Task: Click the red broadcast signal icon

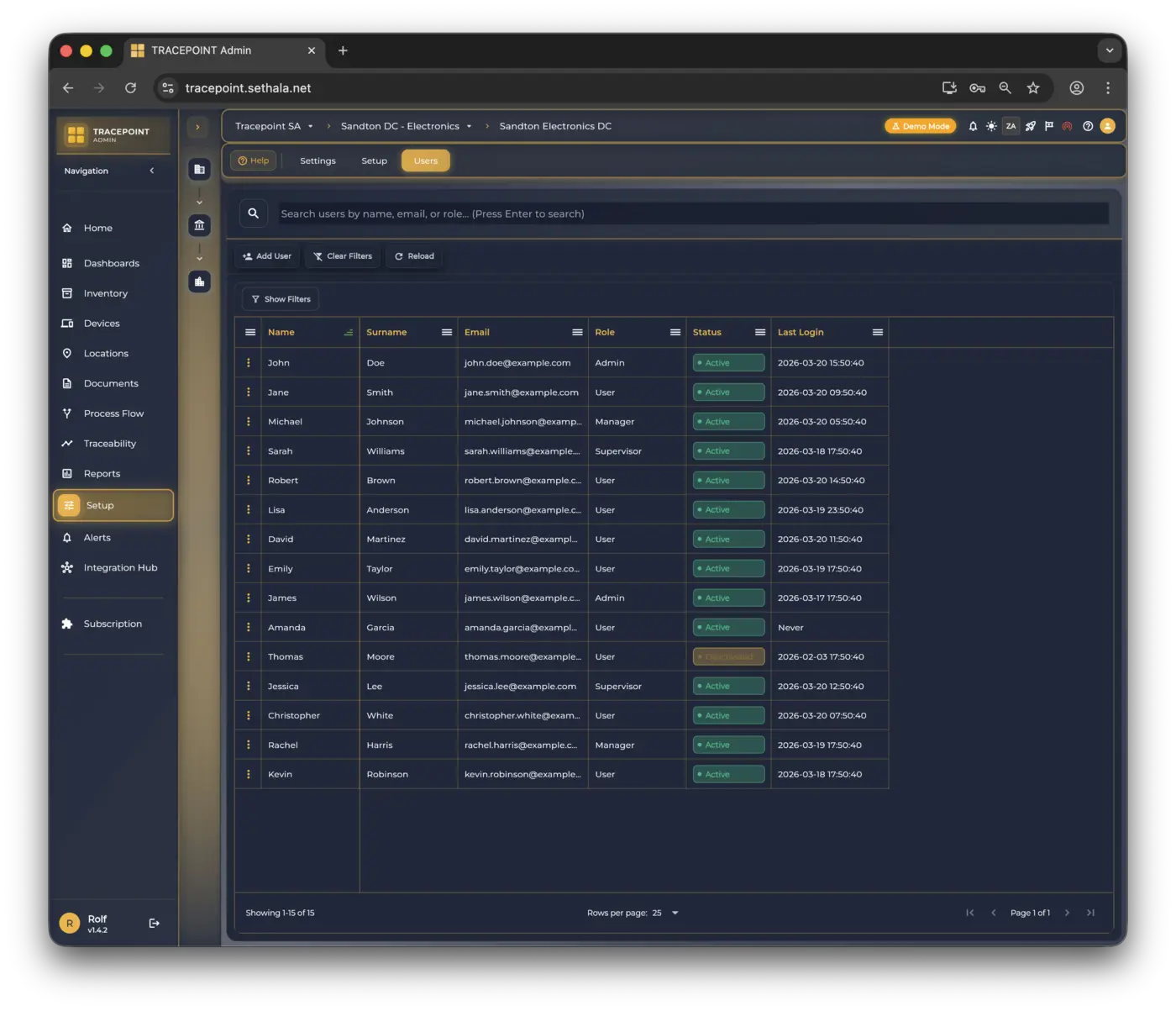Action: 1067,126
